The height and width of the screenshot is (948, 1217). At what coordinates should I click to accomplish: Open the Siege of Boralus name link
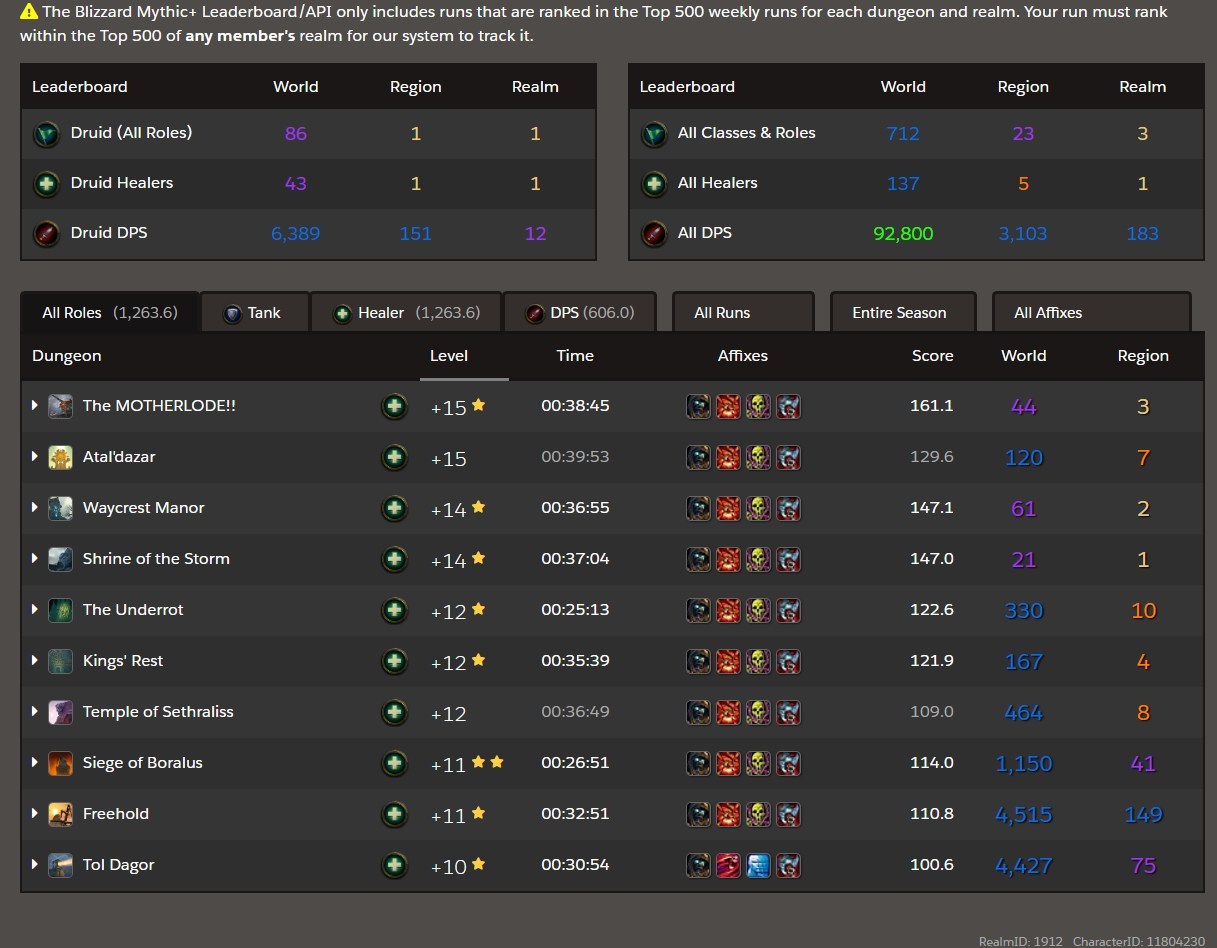pos(143,763)
